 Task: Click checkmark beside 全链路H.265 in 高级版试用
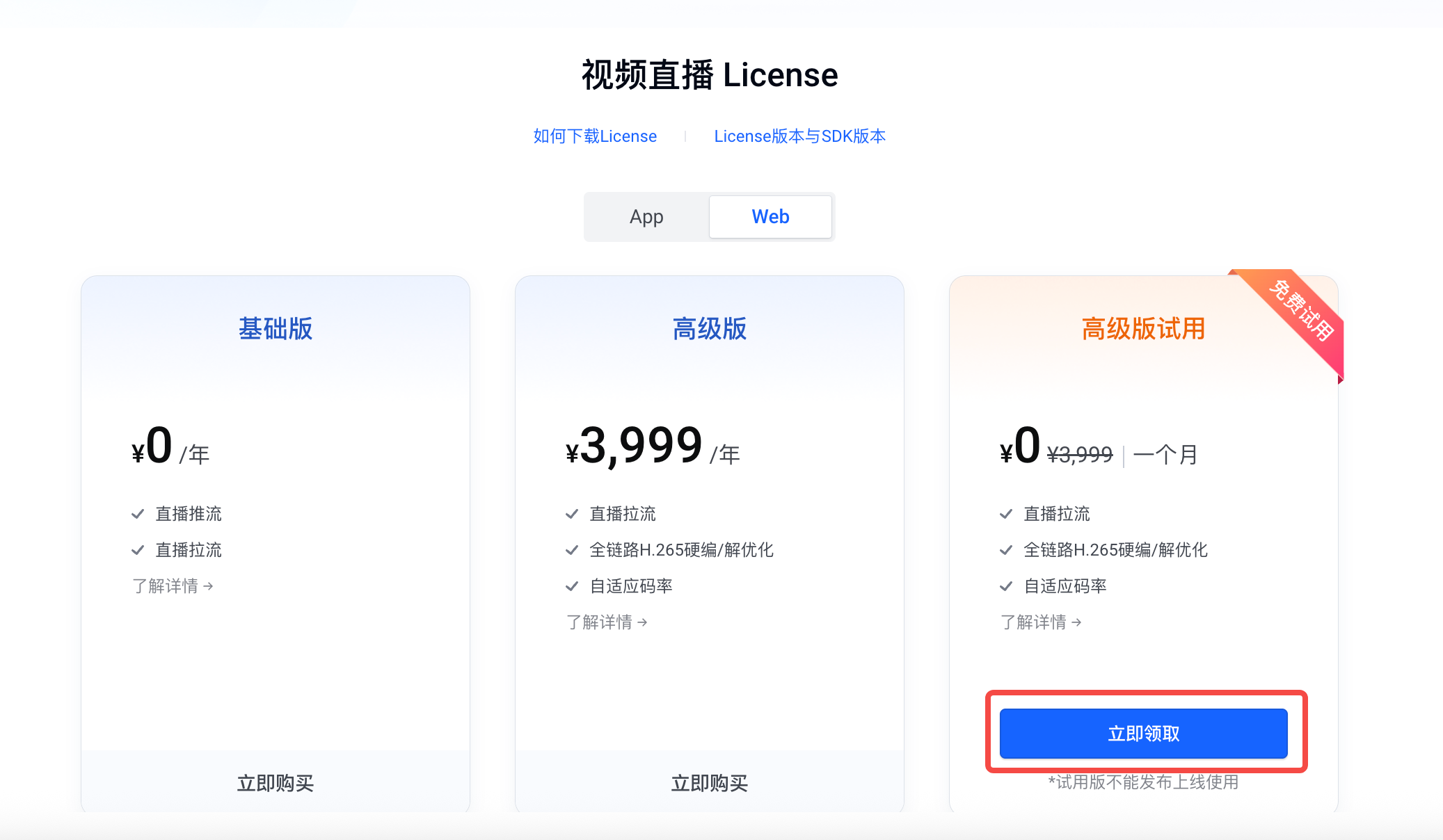(x=1006, y=550)
